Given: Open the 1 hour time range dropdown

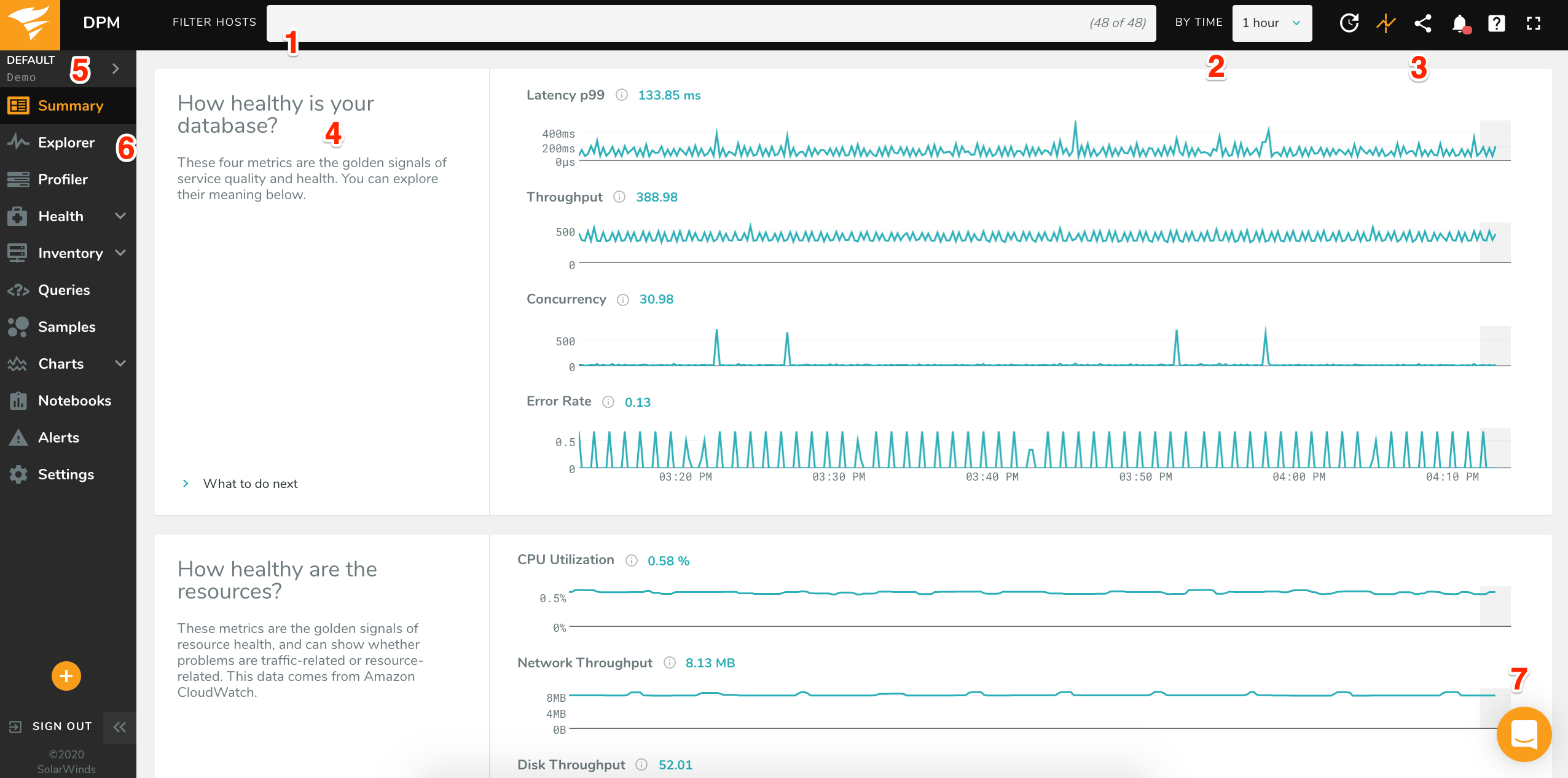Looking at the screenshot, I should tap(1272, 23).
